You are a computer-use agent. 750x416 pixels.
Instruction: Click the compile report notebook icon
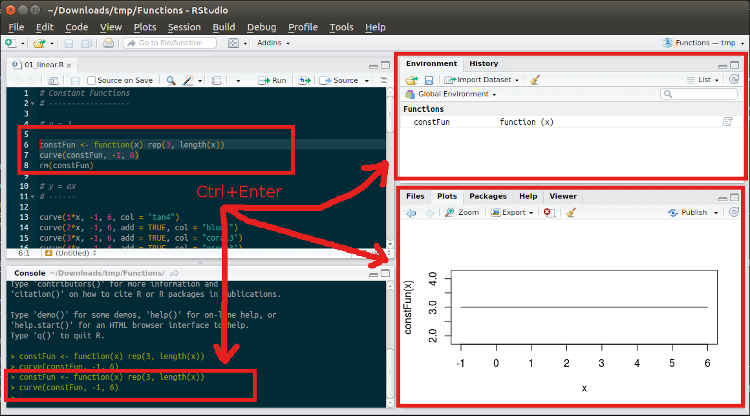[217, 81]
